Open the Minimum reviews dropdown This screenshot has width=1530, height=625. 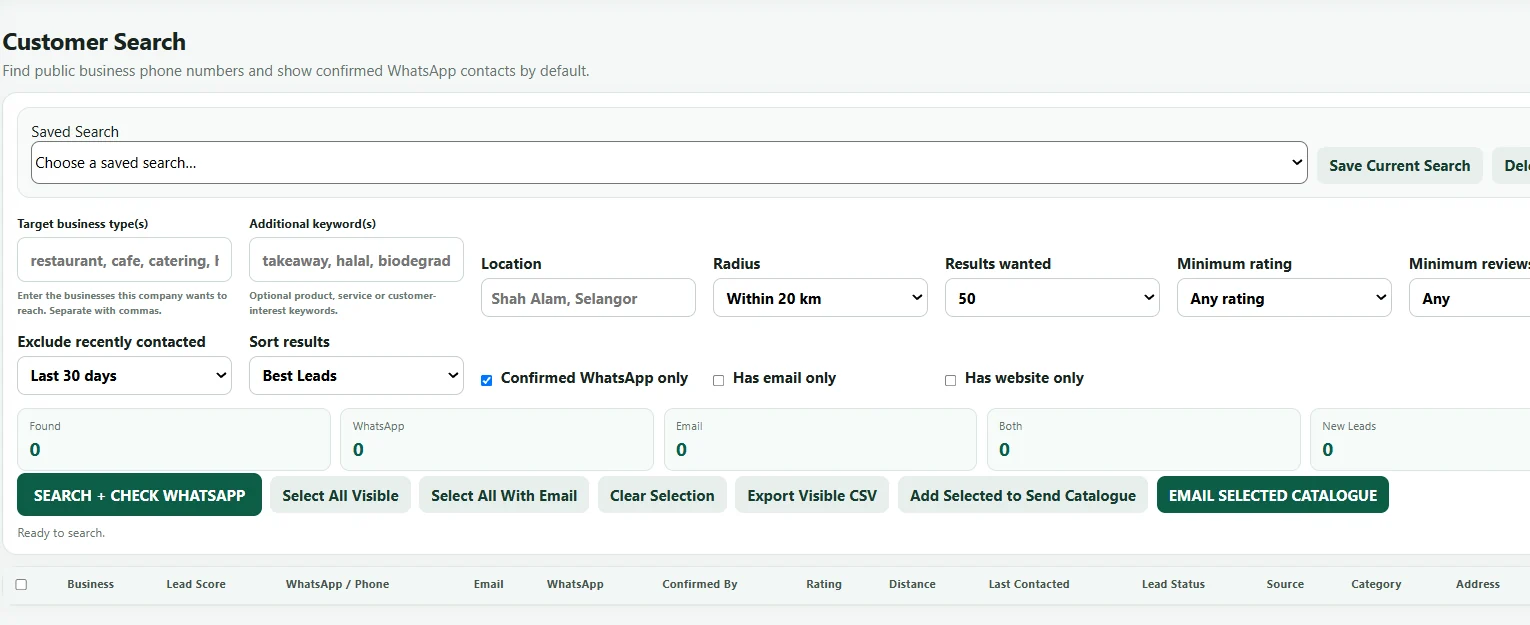click(1469, 298)
